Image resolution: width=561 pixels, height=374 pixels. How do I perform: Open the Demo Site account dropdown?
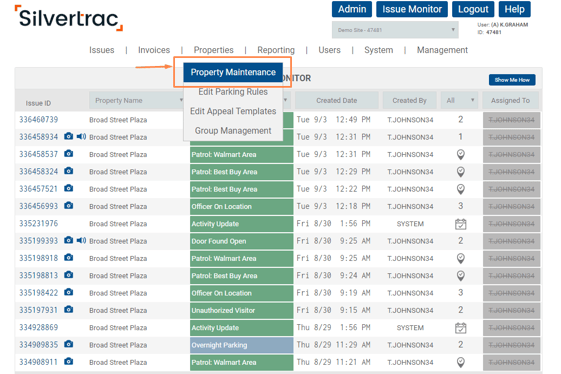pos(395,30)
